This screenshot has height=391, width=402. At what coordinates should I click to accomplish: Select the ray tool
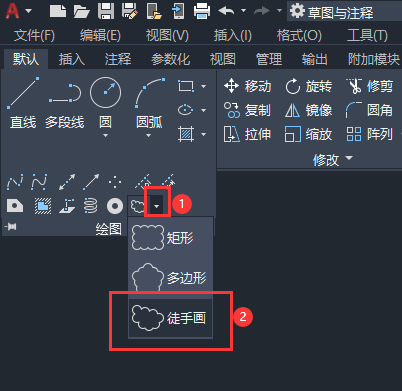[x=91, y=182]
